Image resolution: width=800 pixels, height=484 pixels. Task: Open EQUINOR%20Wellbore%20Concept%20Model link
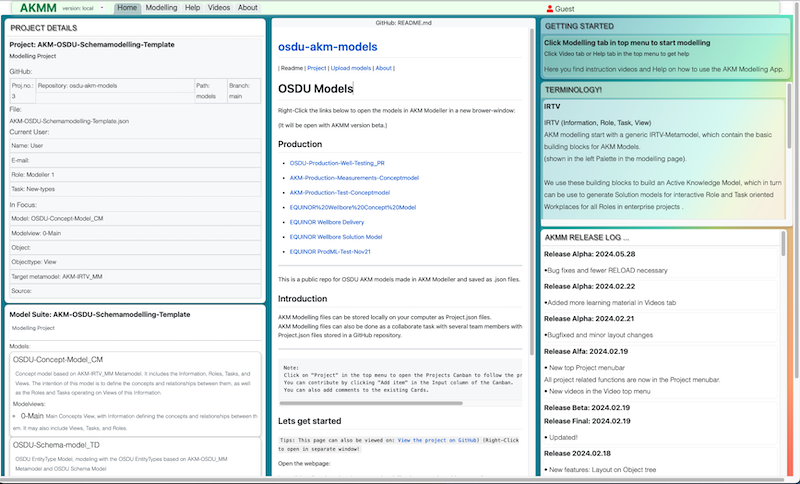(x=353, y=208)
